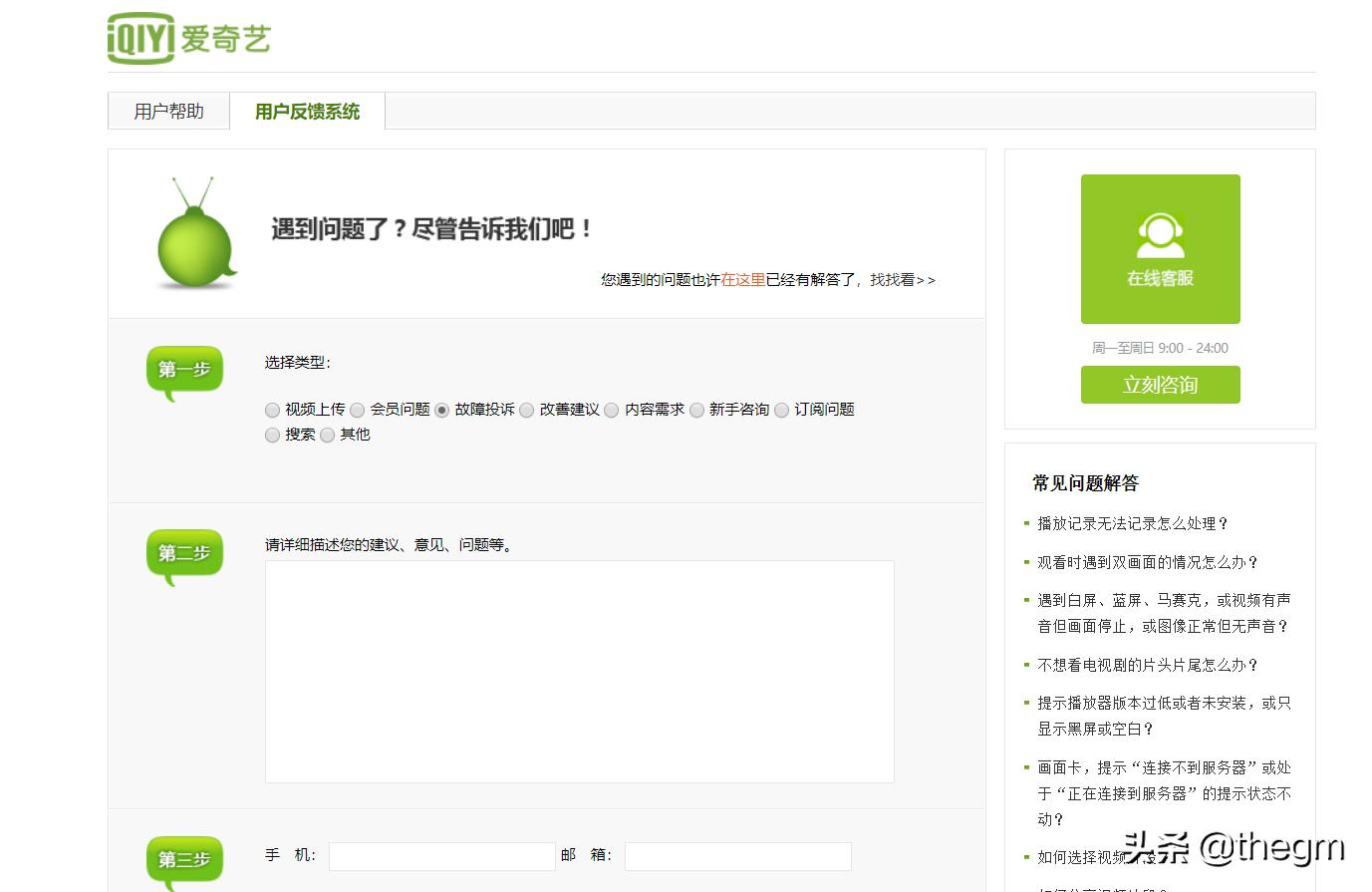Click the 第三步 green step badge

[183, 859]
